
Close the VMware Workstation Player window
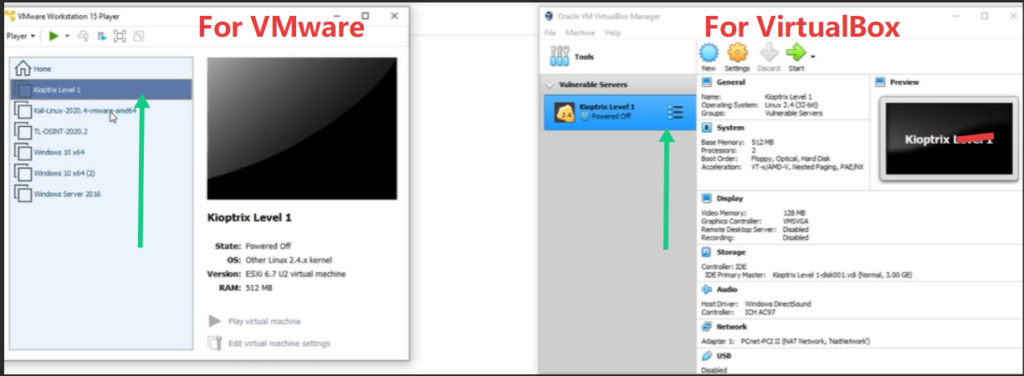[x=394, y=16]
